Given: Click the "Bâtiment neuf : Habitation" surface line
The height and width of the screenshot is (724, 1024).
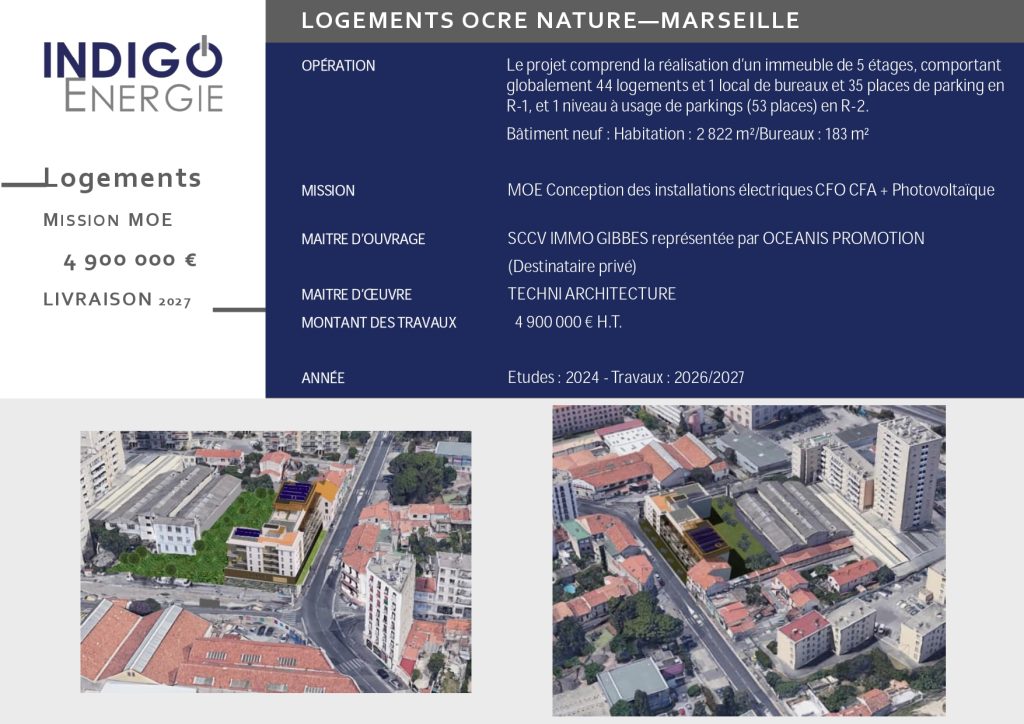Looking at the screenshot, I should [688, 134].
